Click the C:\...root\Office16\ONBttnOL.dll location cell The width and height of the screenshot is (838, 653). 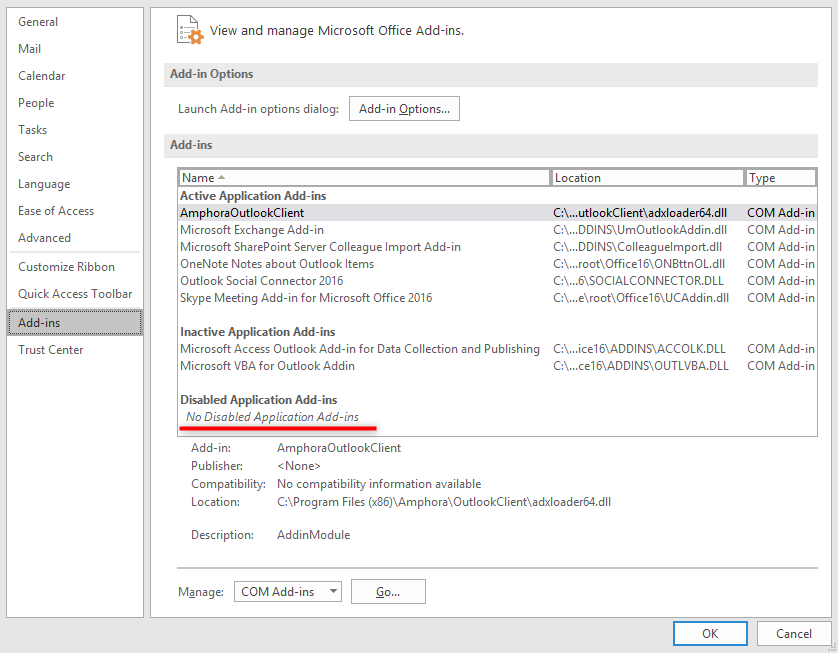pos(639,264)
